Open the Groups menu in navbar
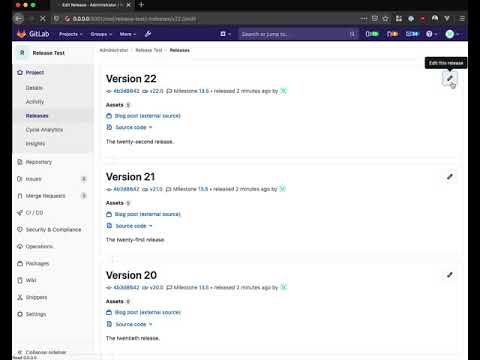Screen dimensions: 480x360 tap(101, 34)
